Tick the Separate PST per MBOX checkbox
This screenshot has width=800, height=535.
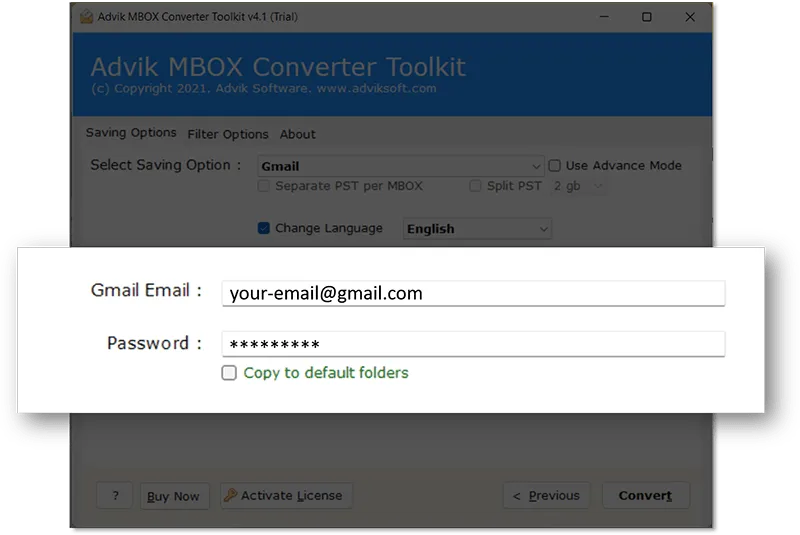pos(264,186)
